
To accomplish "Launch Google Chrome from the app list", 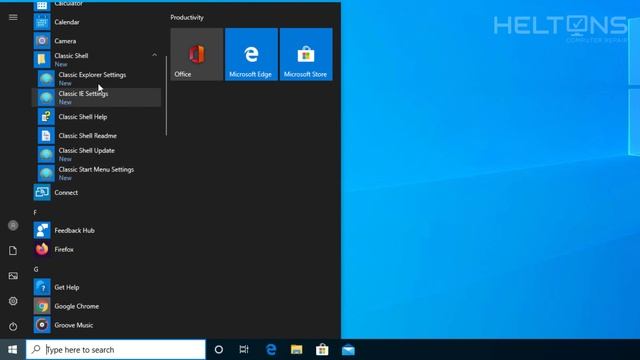I will click(97, 306).
